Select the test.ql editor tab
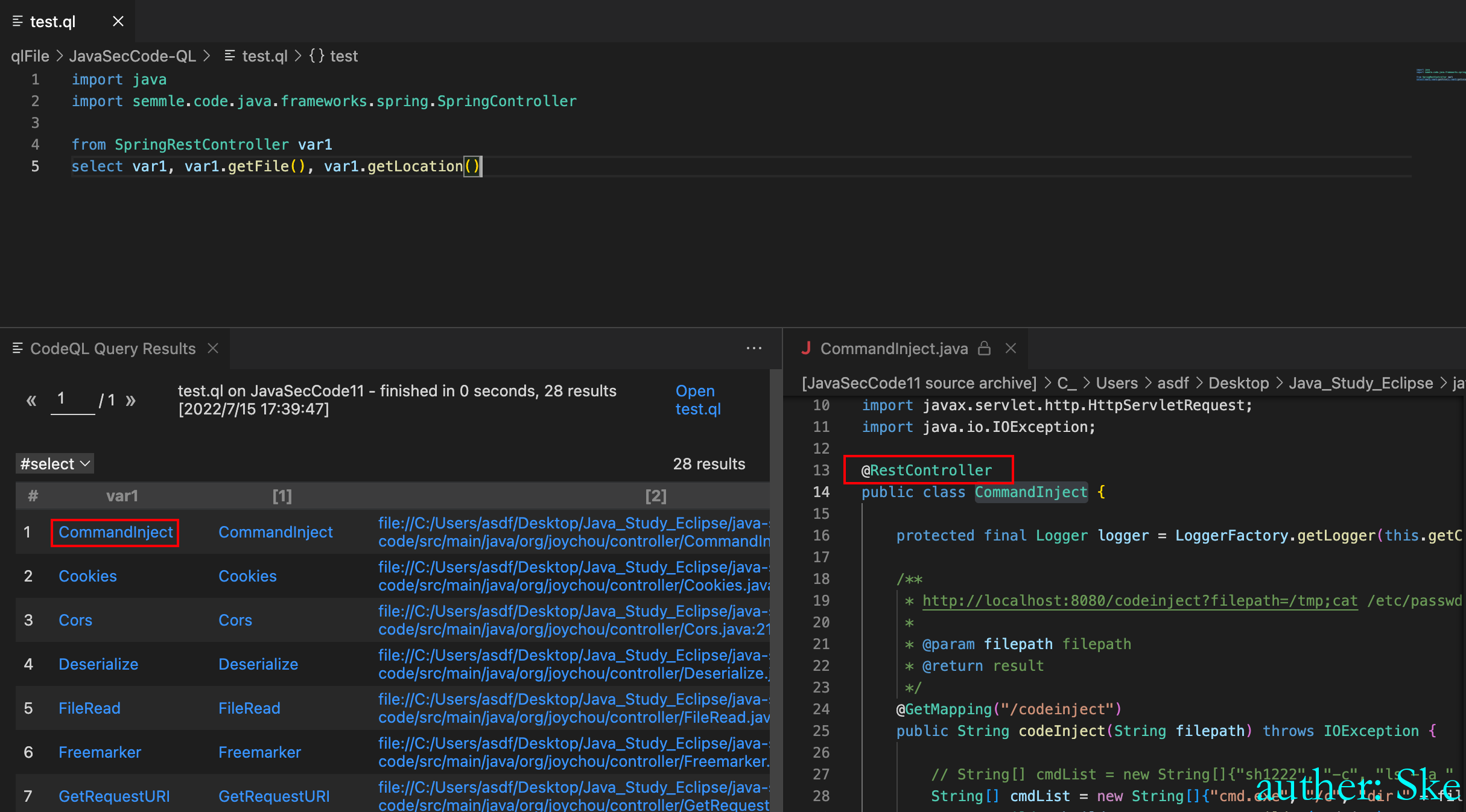This screenshot has height=812, width=1466. [67, 21]
